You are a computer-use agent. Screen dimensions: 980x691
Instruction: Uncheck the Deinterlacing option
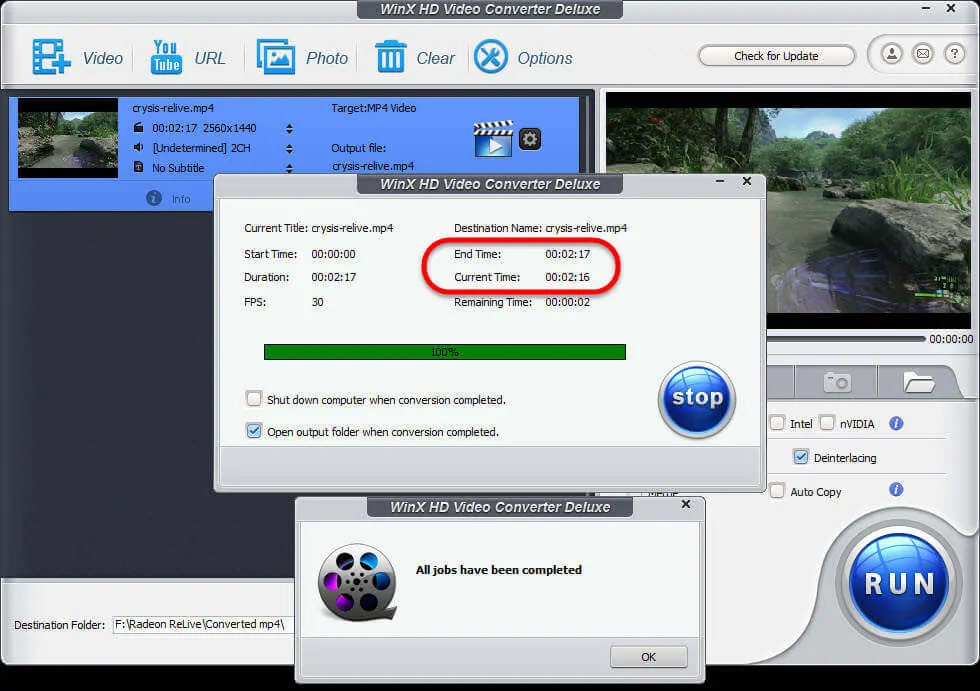[801, 457]
